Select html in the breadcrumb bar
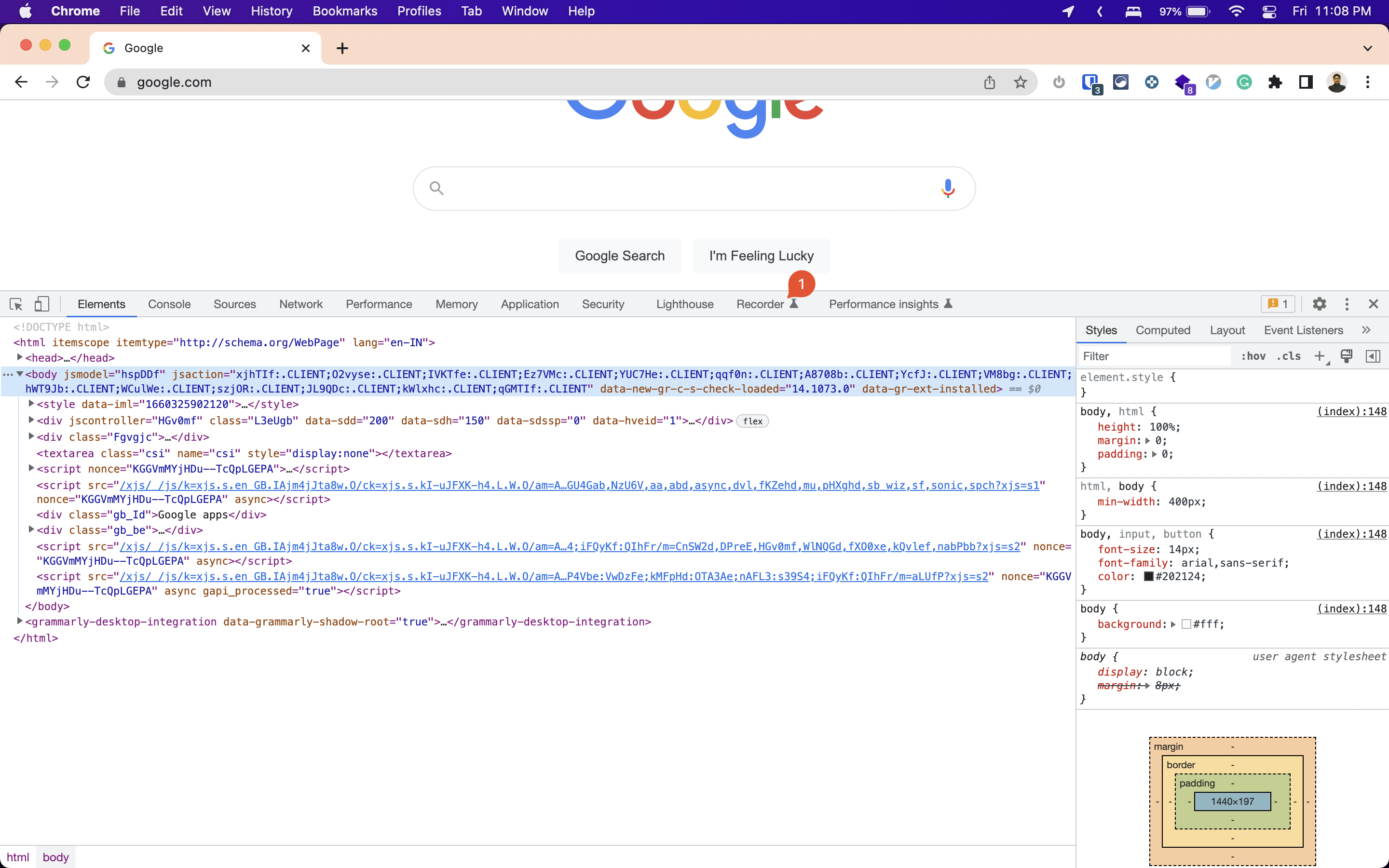Image resolution: width=1389 pixels, height=868 pixels. click(18, 857)
